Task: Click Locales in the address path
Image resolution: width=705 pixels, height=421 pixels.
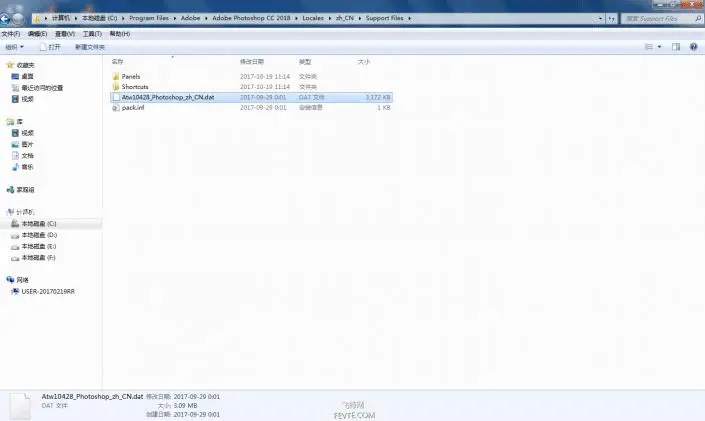Action: point(313,18)
